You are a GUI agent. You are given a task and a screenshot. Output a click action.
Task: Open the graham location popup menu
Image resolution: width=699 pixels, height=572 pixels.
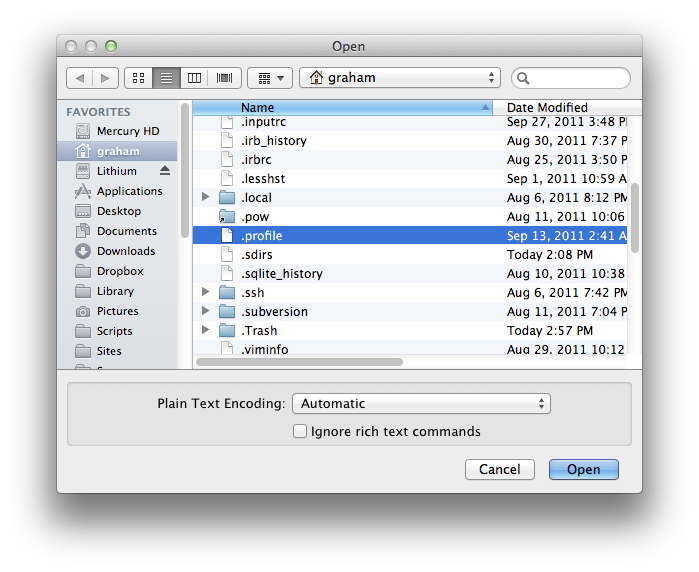[400, 78]
